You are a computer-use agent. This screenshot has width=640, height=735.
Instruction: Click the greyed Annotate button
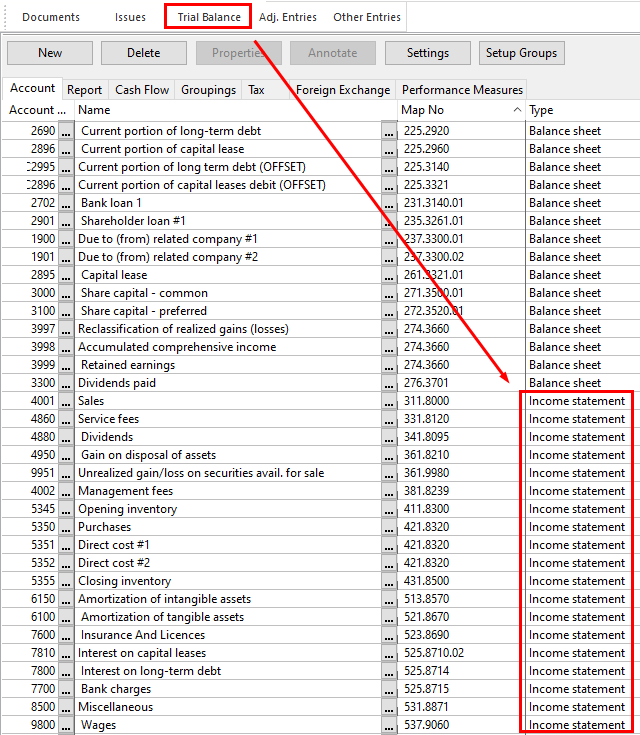[332, 53]
